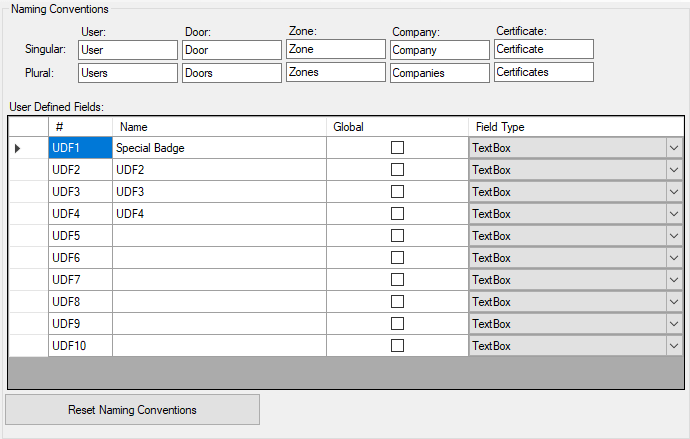Edit the plural Zones name field
The height and width of the screenshot is (439, 690).
click(x=336, y=72)
